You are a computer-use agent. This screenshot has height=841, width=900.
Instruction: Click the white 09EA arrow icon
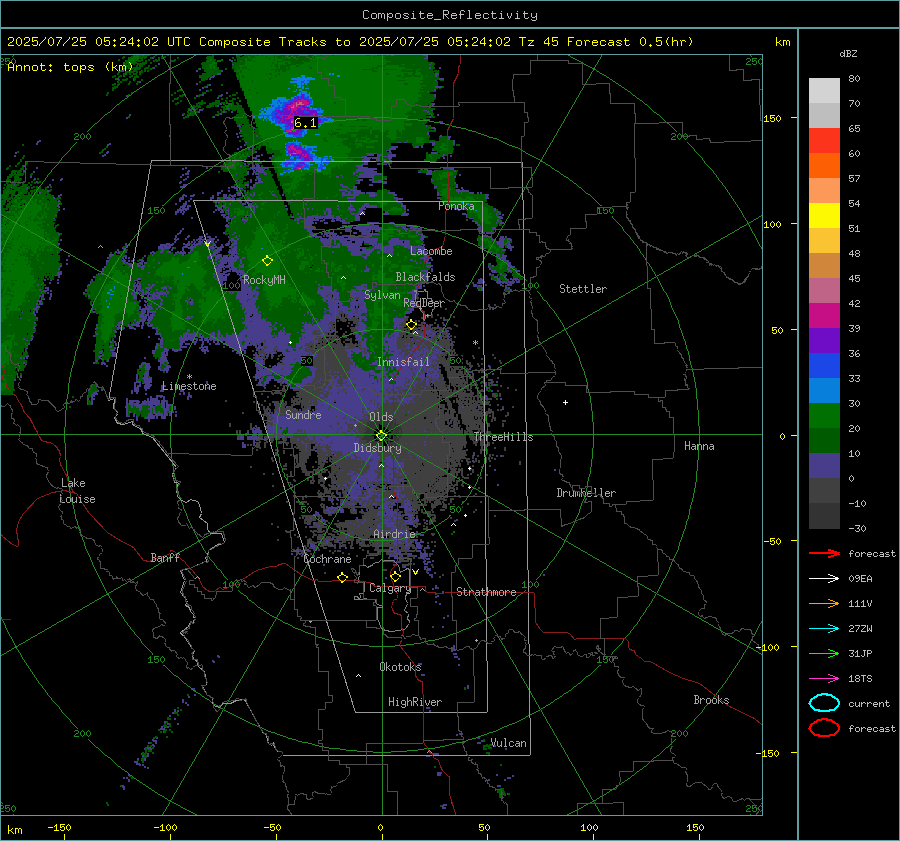[x=824, y=579]
